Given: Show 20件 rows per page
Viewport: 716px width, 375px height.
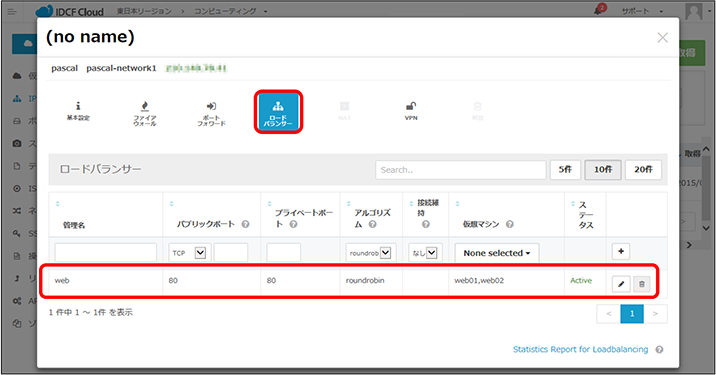Looking at the screenshot, I should pos(643,169).
